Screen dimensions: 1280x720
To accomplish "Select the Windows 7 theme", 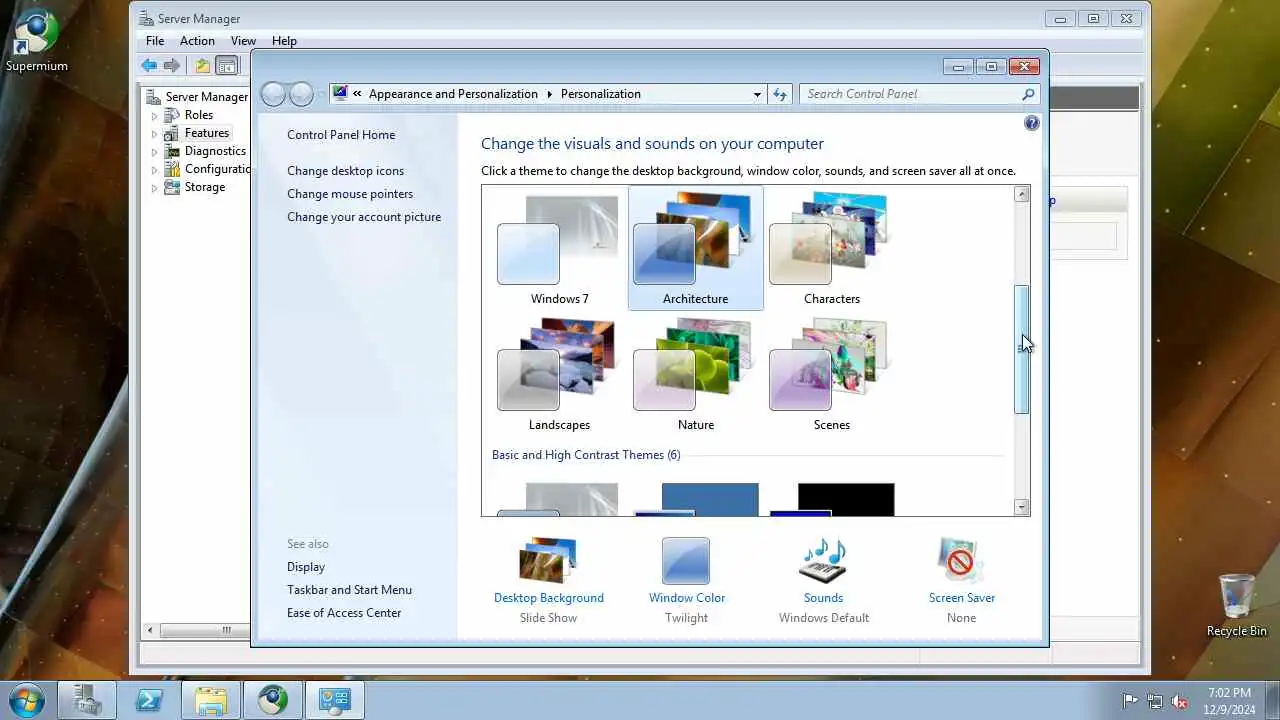I will (x=559, y=249).
